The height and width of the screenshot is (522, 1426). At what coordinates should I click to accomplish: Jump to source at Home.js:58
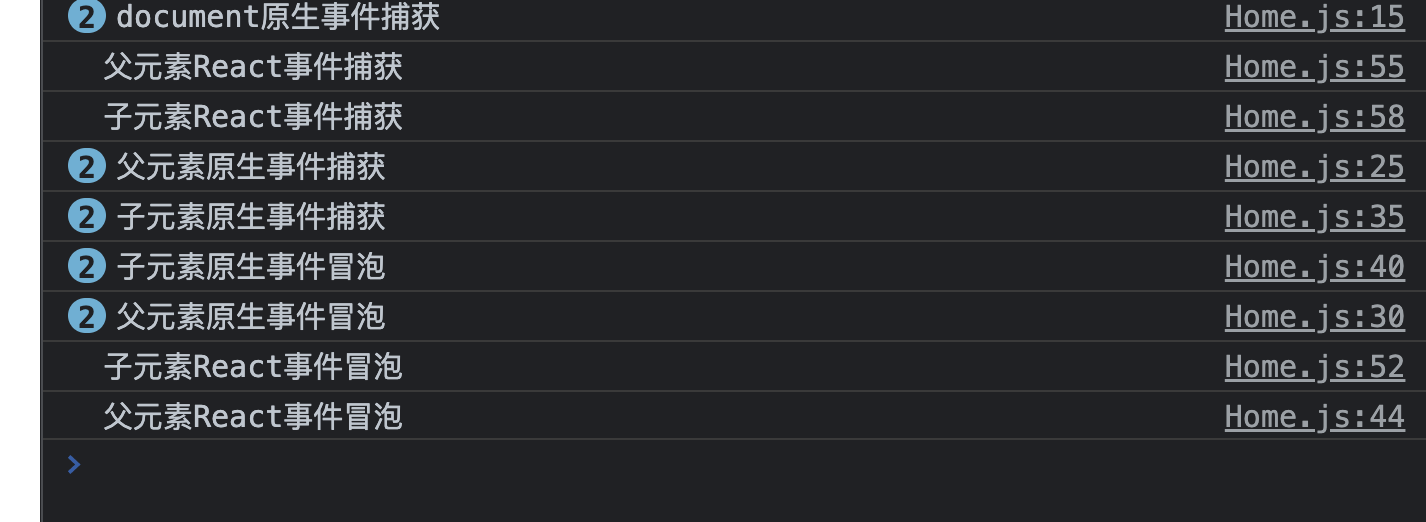click(1314, 117)
